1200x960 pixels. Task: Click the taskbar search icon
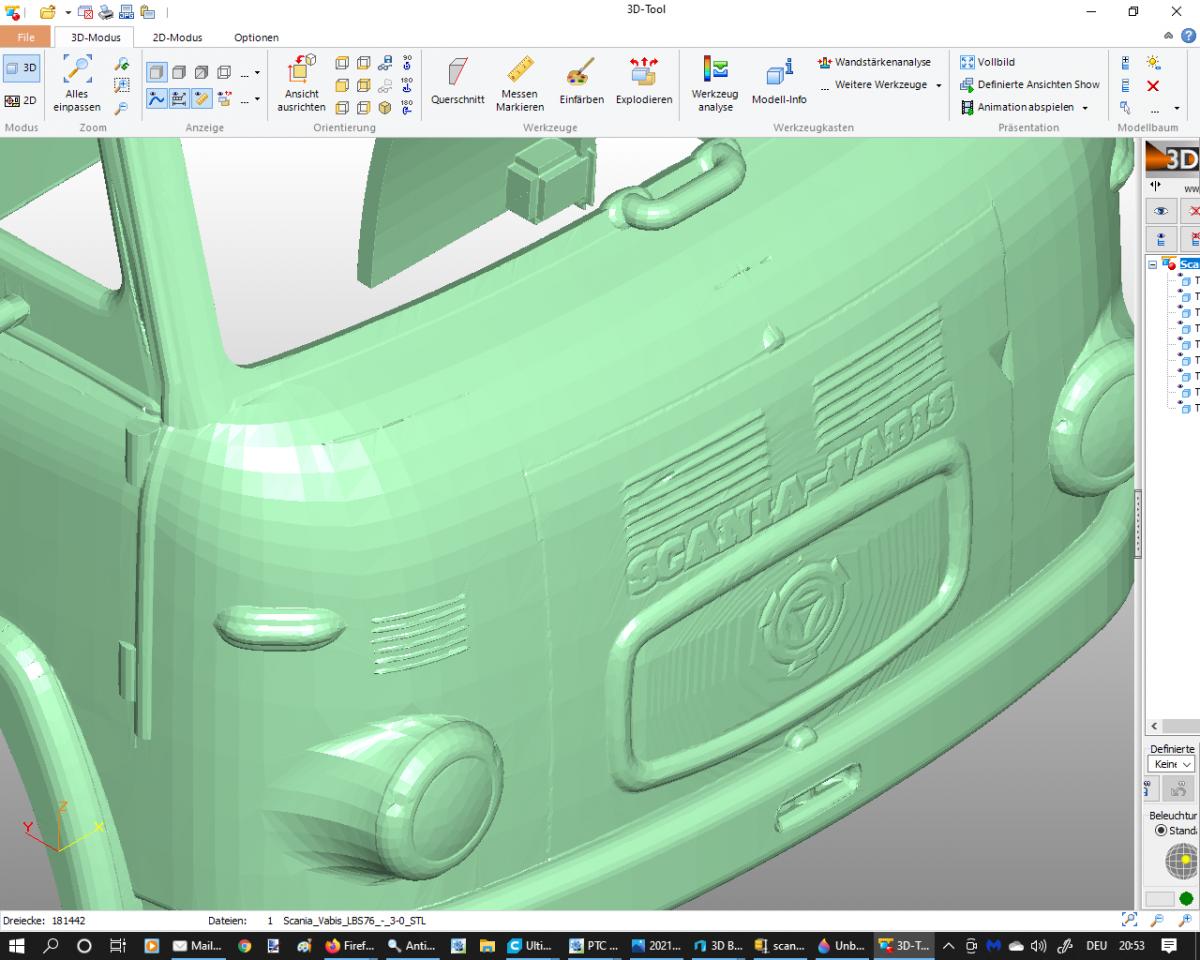(50, 945)
